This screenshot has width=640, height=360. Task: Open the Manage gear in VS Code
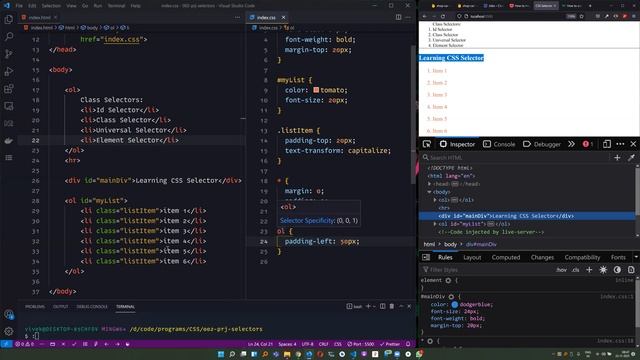pos(9,331)
